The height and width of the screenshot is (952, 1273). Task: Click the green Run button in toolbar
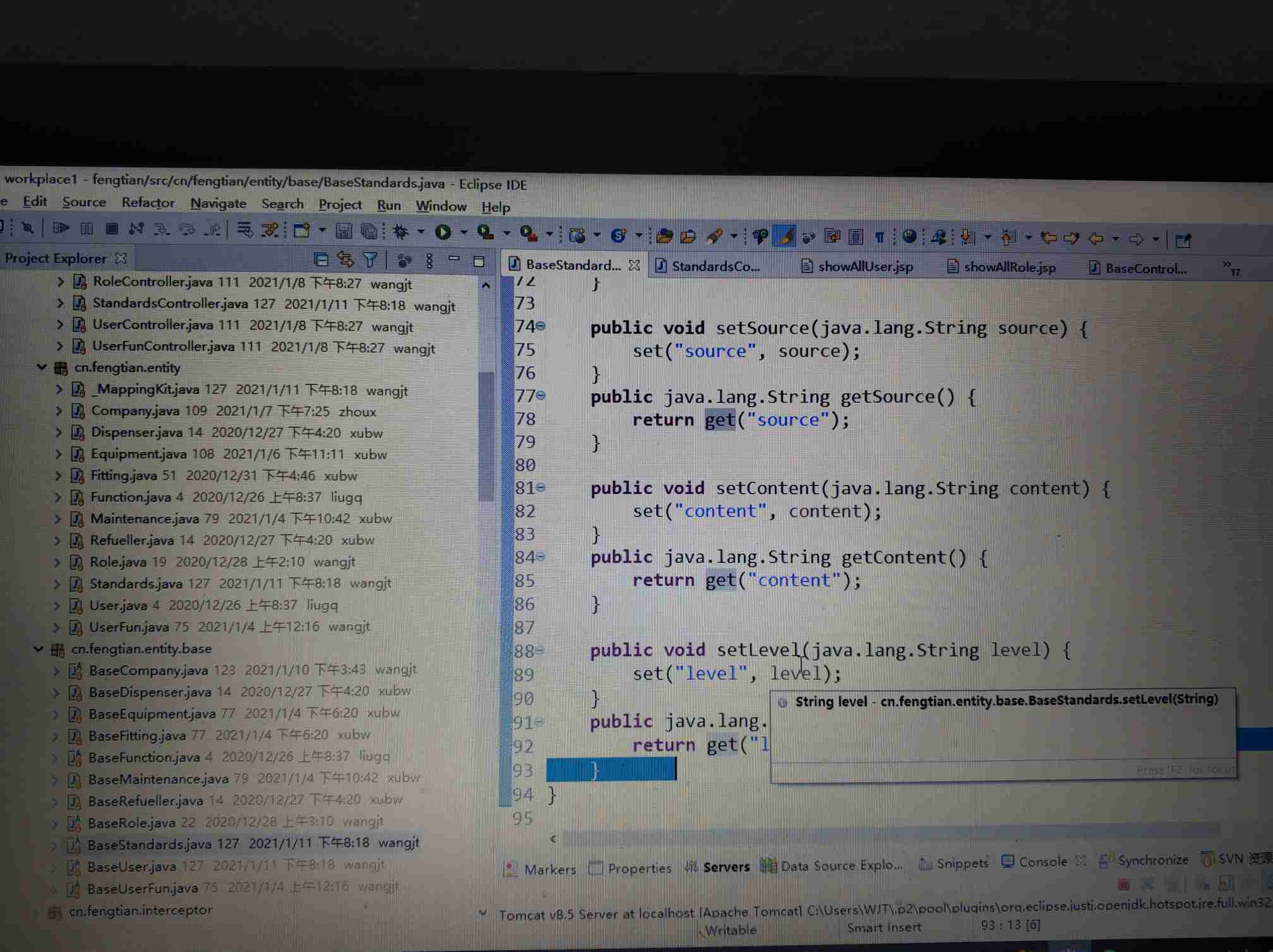pyautogui.click(x=443, y=232)
